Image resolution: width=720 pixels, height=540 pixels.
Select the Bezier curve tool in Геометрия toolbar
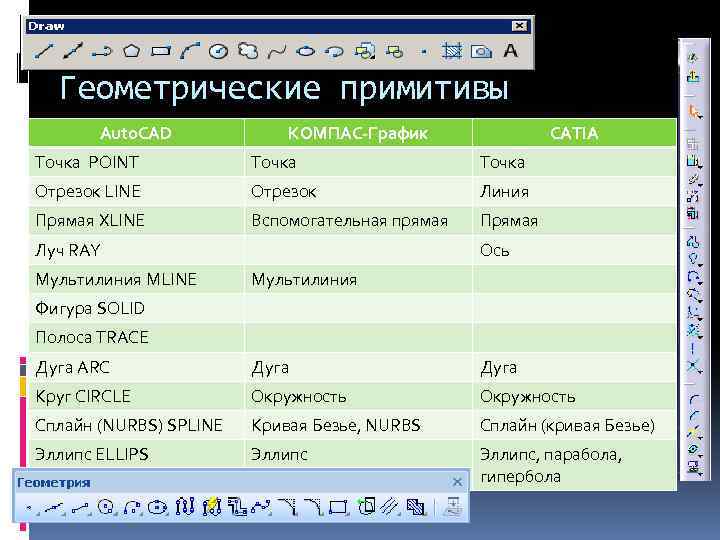261,506
